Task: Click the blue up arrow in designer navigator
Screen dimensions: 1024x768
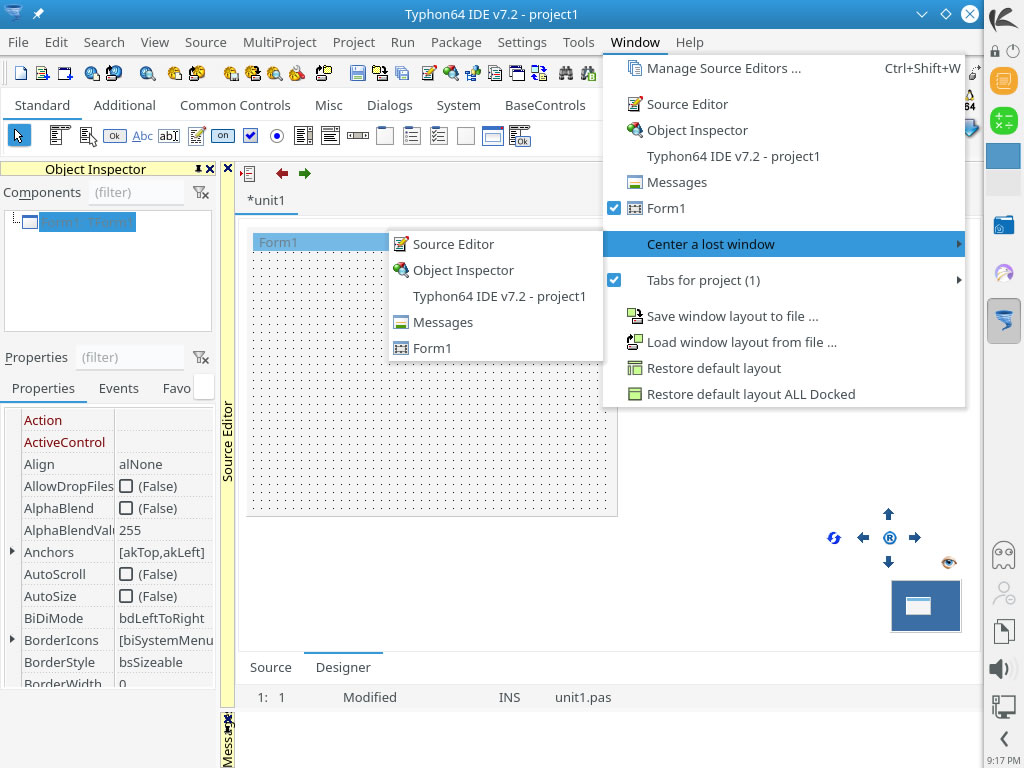Action: [x=888, y=515]
